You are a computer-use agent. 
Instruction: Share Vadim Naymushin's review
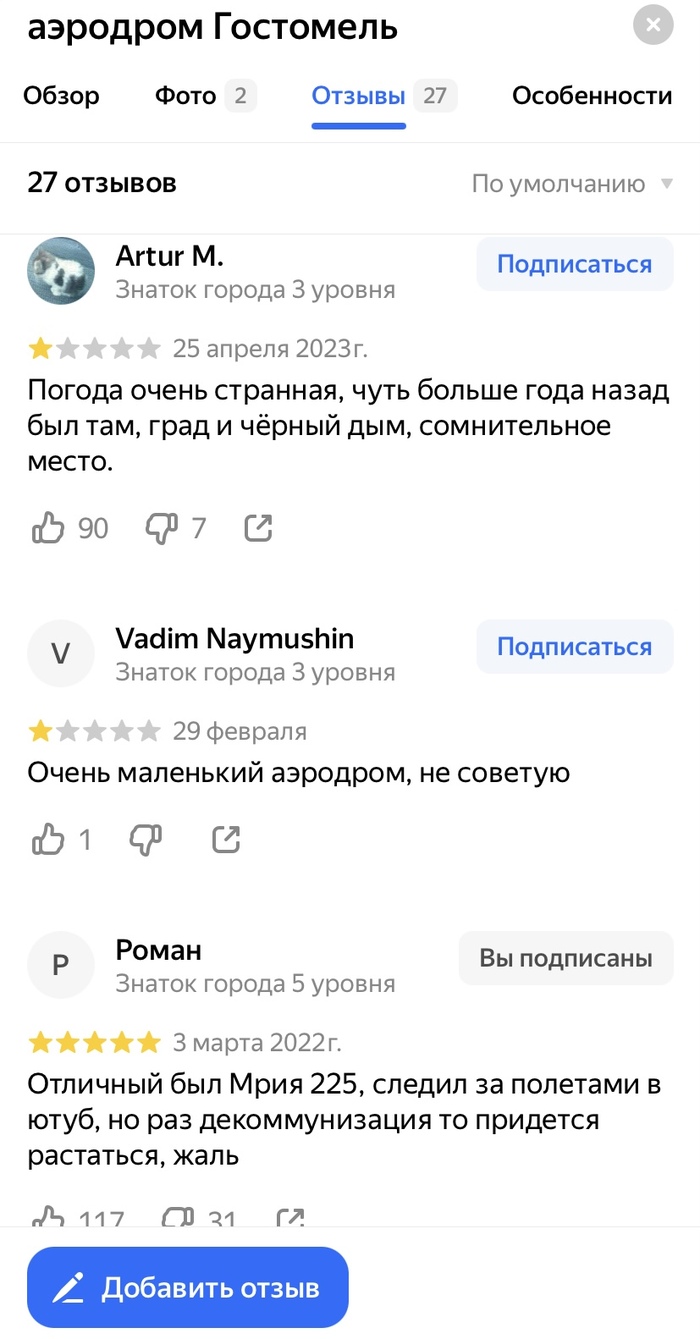[x=226, y=840]
